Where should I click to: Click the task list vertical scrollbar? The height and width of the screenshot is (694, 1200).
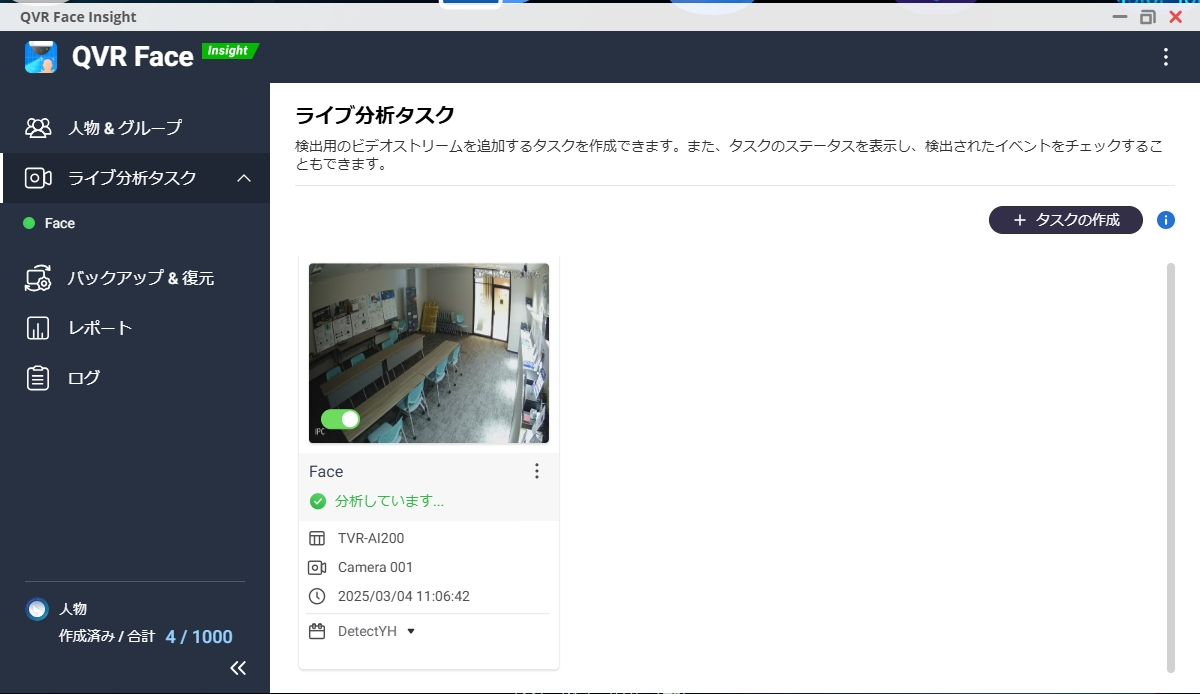tap(1170, 468)
